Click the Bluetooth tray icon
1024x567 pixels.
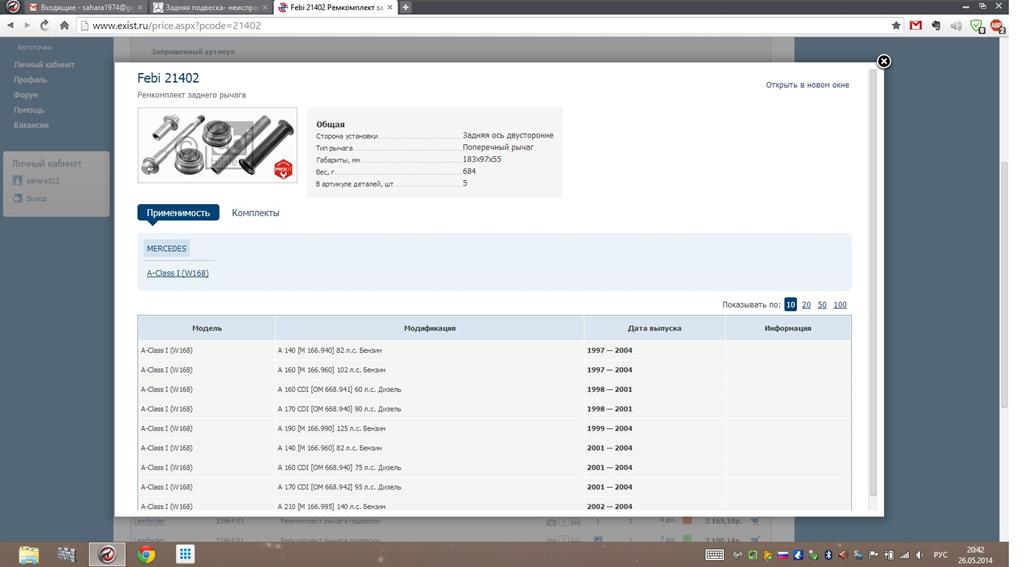pos(828,555)
